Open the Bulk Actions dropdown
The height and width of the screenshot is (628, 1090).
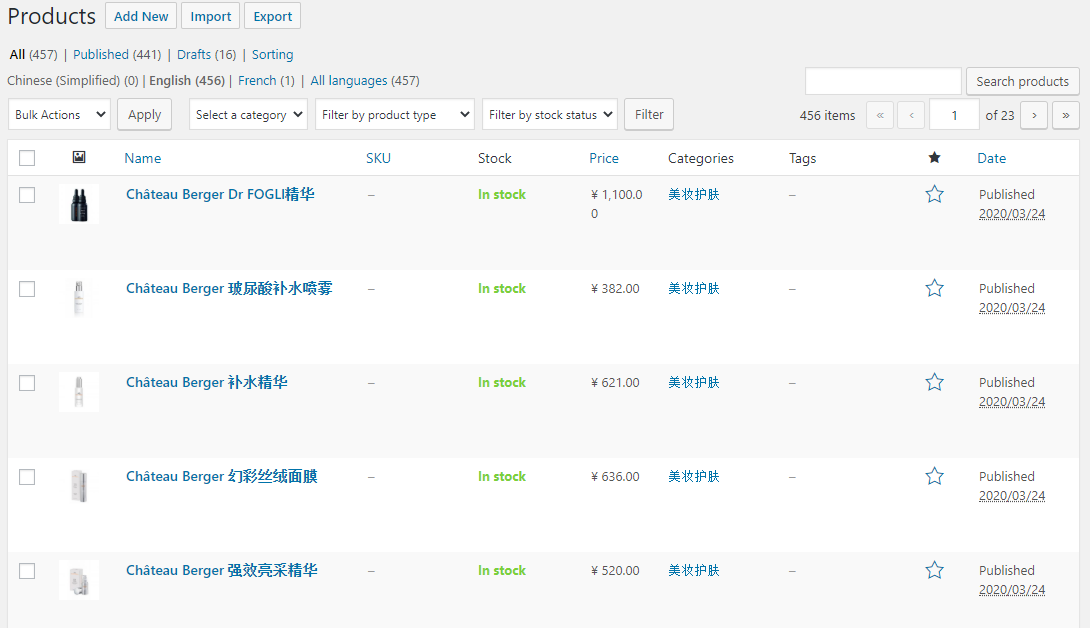coord(59,115)
